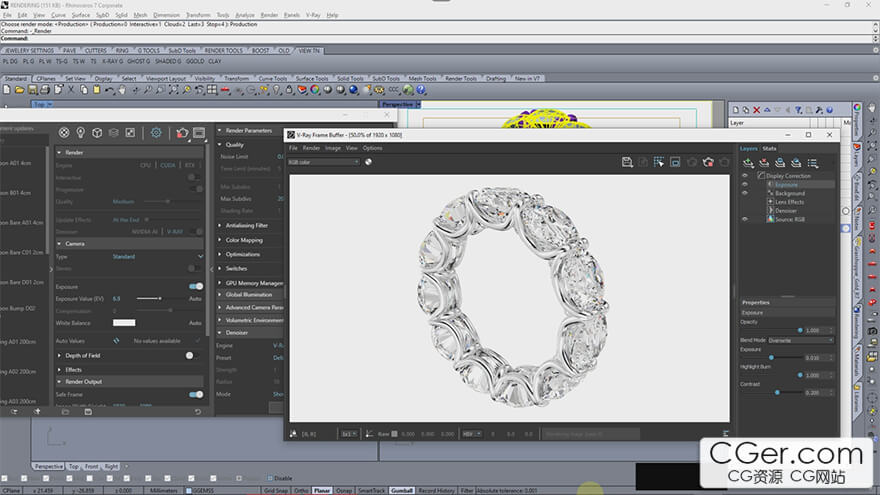The height and width of the screenshot is (495, 880).
Task: Expand the Antialiasing Filter section
Action: point(244,226)
